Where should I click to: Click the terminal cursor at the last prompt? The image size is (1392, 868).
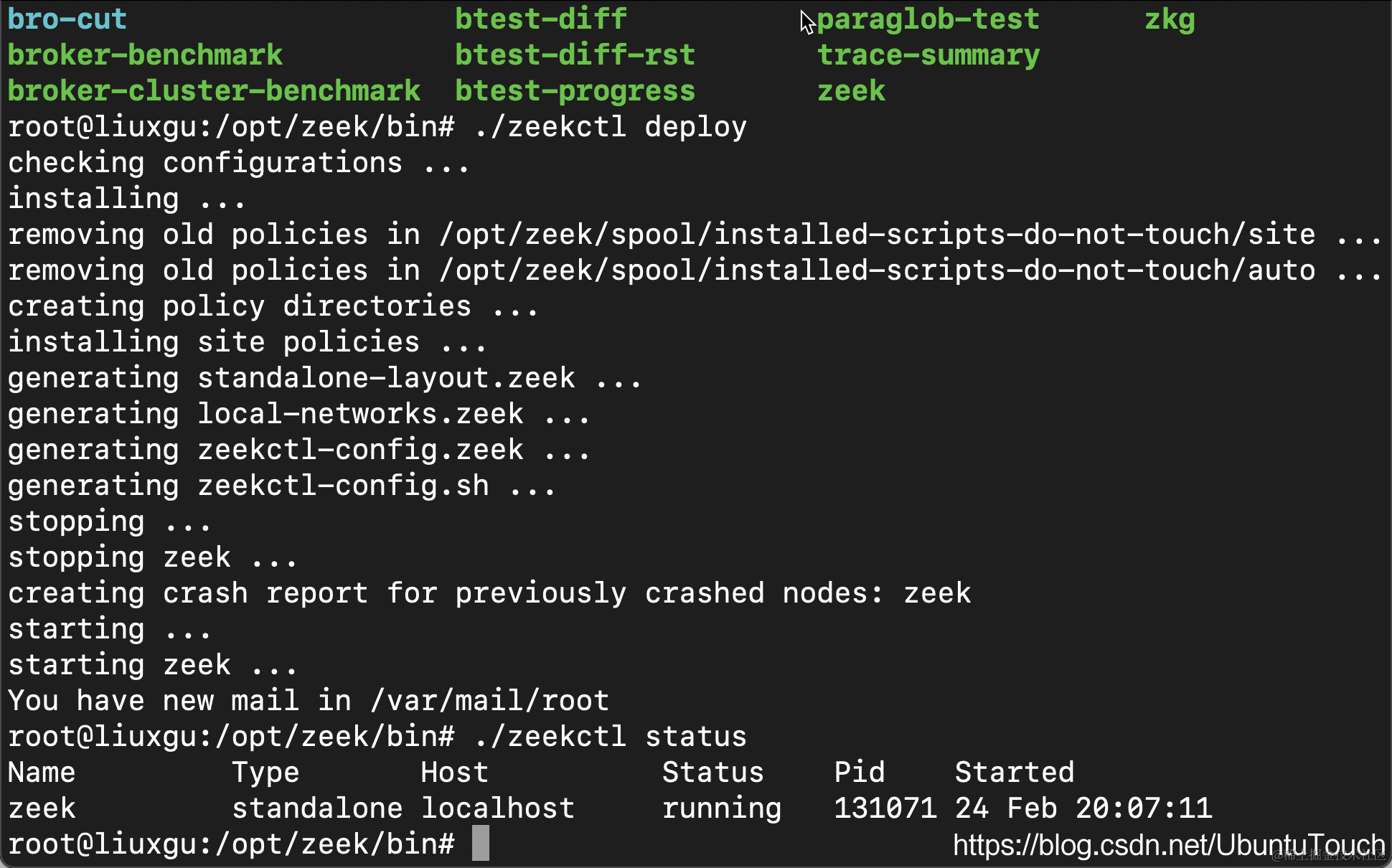(x=481, y=844)
